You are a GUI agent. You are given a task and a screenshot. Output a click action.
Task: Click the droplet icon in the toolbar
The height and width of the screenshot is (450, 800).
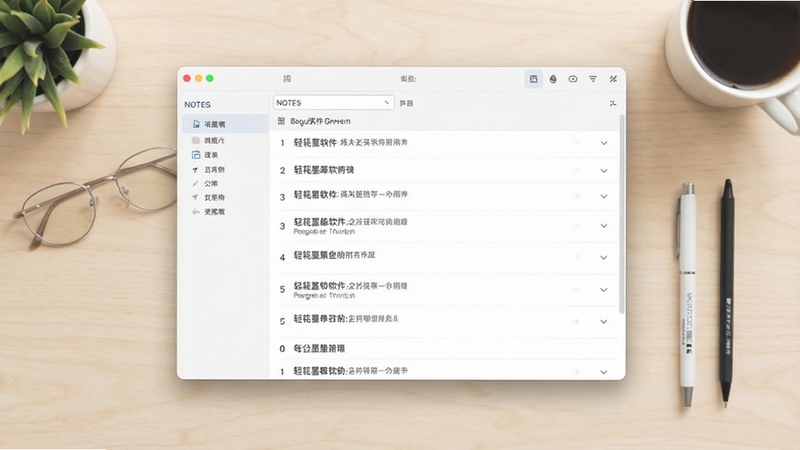[x=553, y=79]
